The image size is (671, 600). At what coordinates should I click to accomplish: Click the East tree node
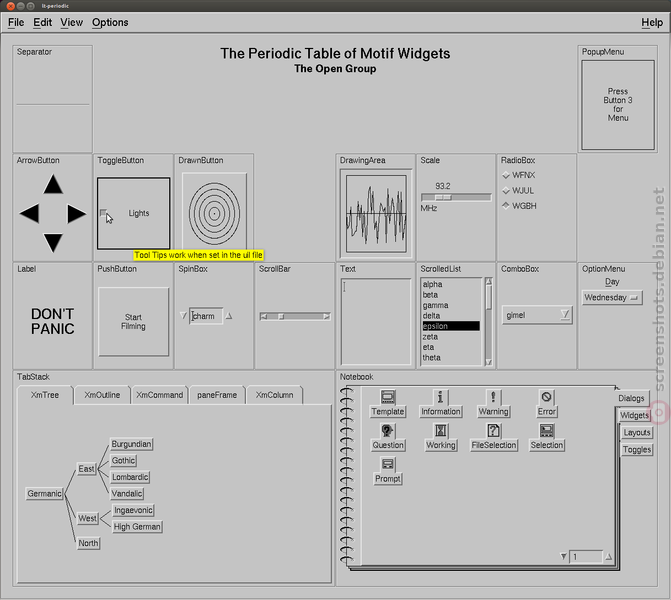pos(86,469)
